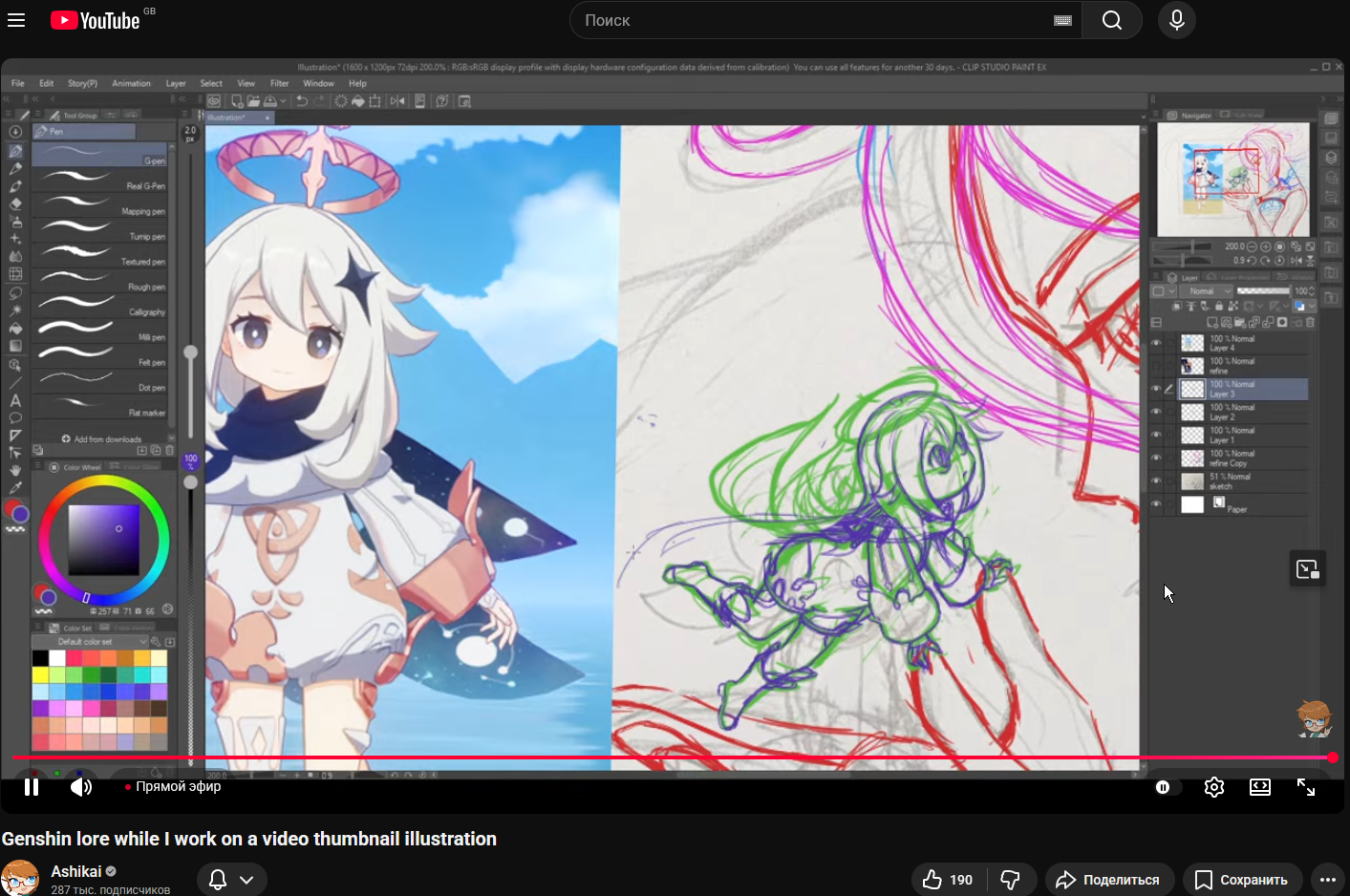Hide Layer 3 with its eye icon
The width and height of the screenshot is (1350, 896).
point(1157,389)
